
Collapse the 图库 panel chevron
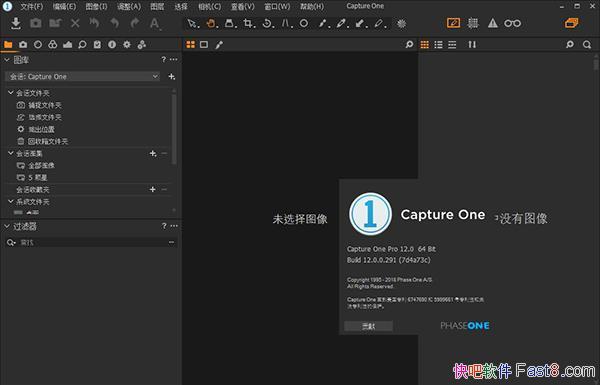[x=7, y=60]
